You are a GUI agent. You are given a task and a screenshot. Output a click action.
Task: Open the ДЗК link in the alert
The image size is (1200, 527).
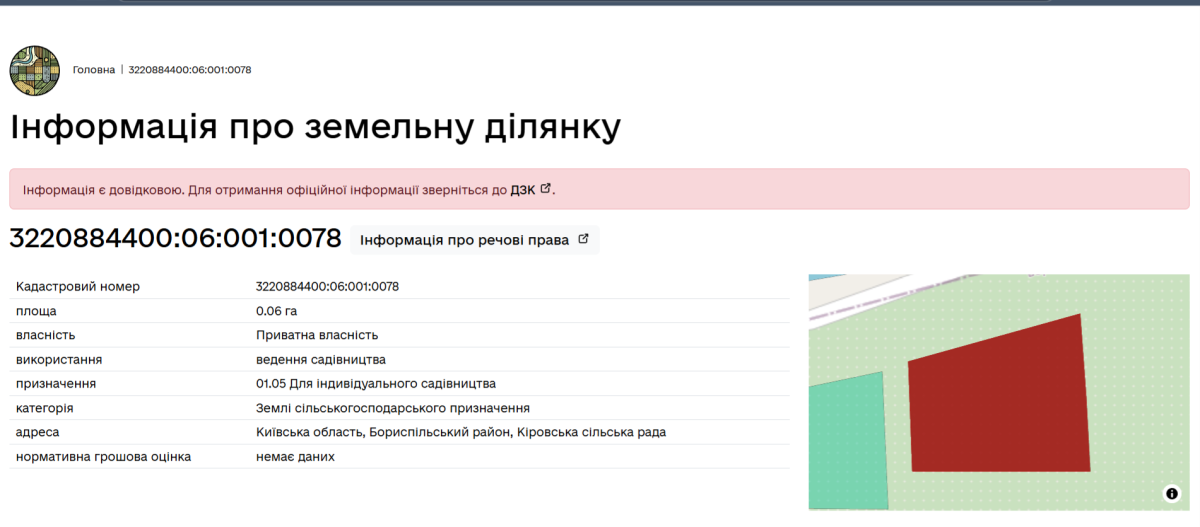point(523,189)
